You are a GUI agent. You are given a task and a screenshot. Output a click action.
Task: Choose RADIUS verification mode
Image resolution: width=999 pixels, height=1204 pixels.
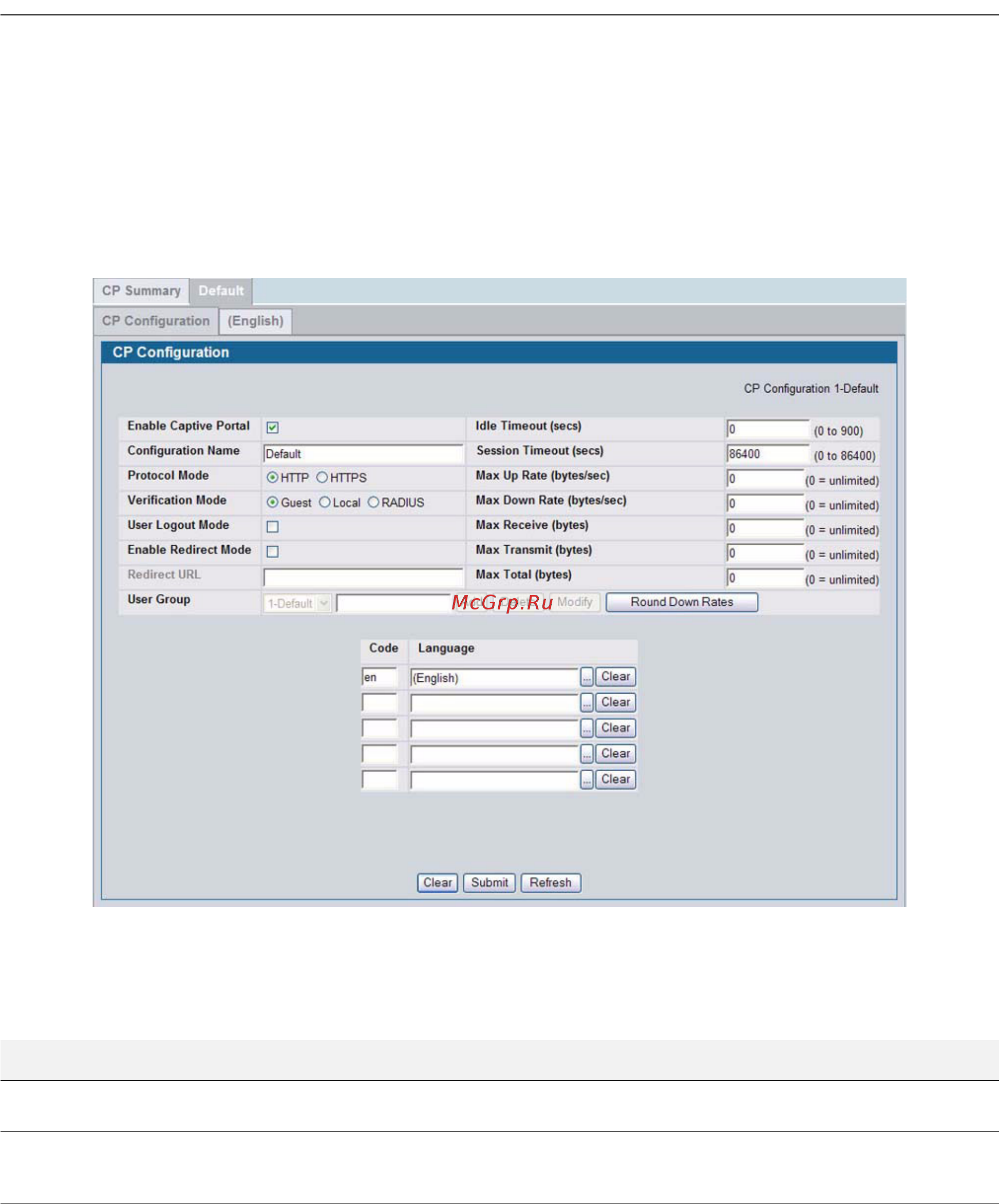pos(374,502)
